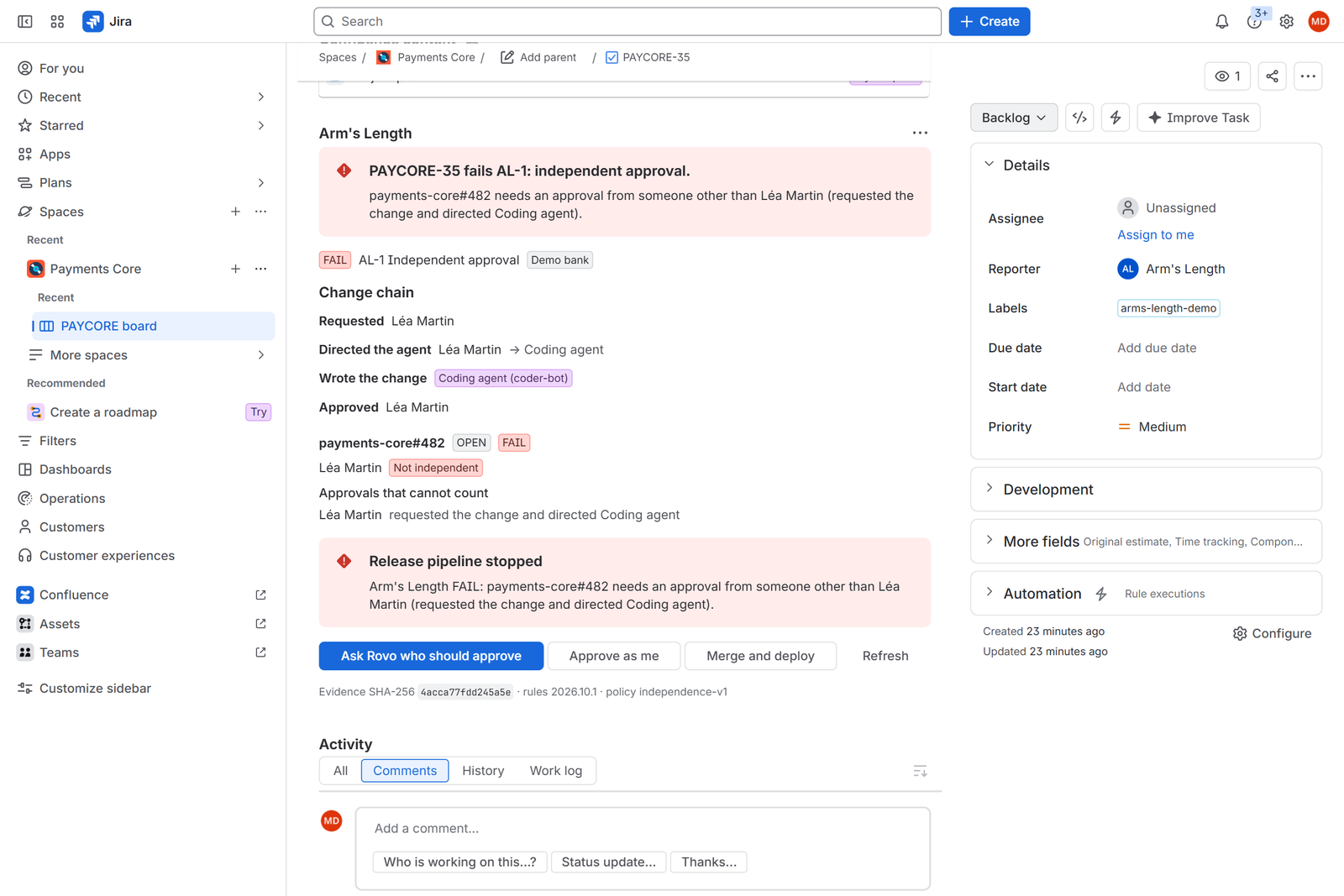Viewport: 1344px width, 896px height.
Task: Open PAYCORE board in sidebar
Action: pos(153,326)
